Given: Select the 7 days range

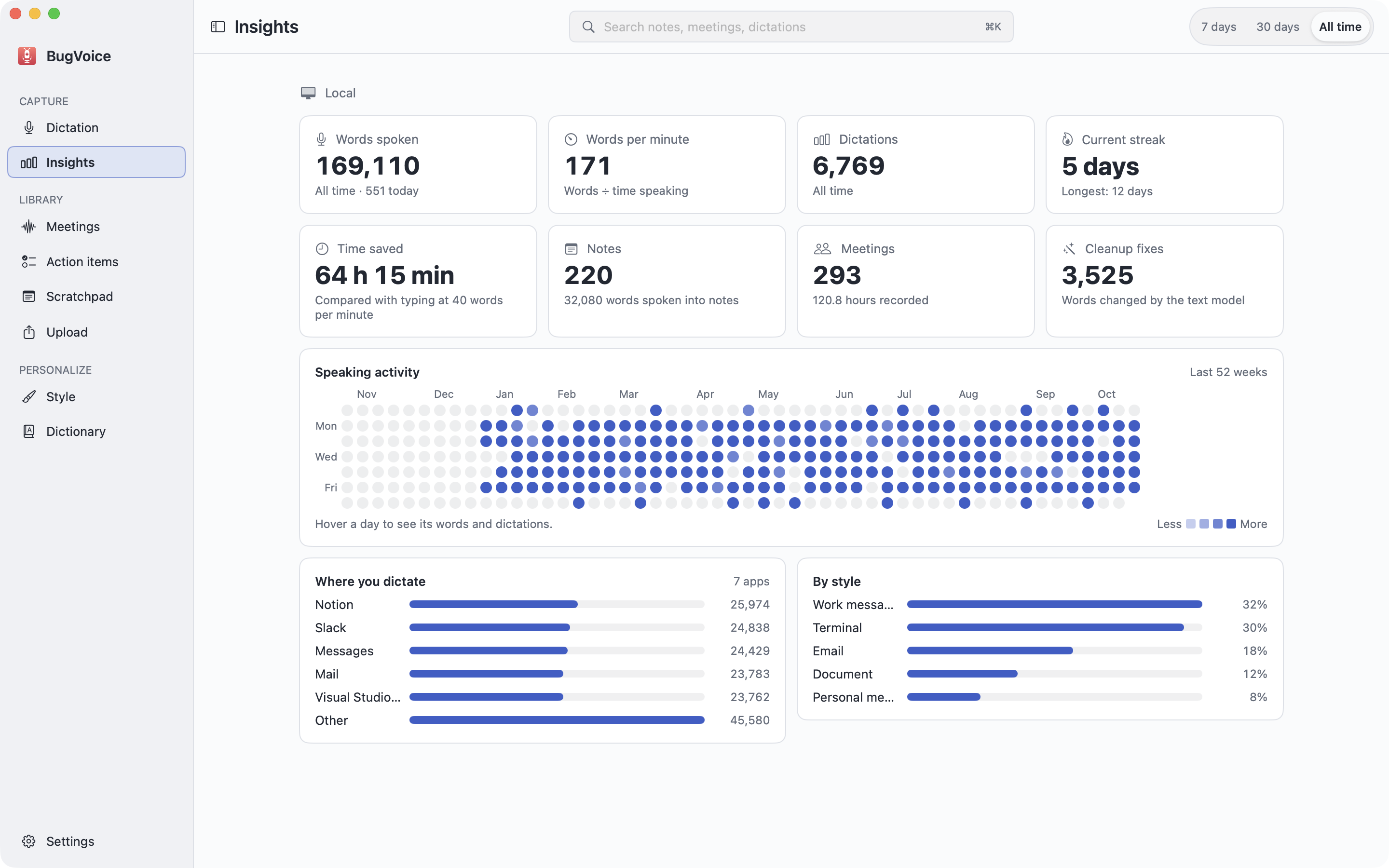Looking at the screenshot, I should 1219,27.
